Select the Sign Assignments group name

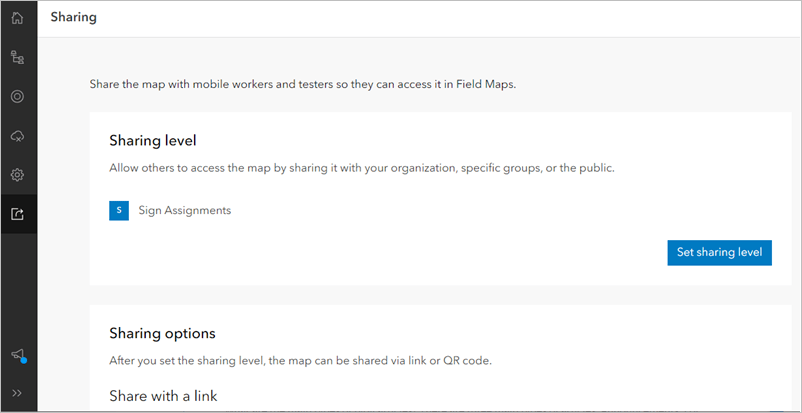185,210
